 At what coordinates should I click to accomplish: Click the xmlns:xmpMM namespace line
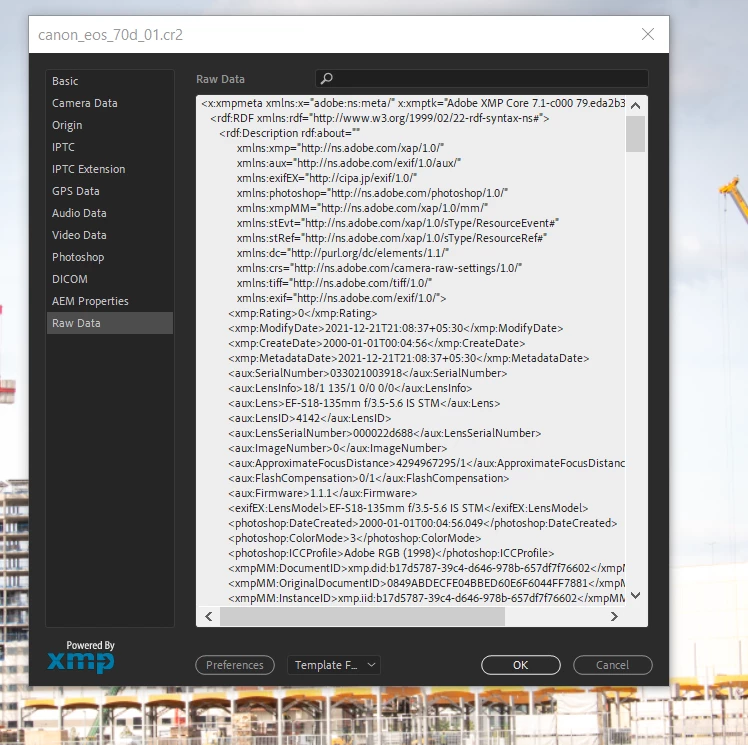tap(363, 208)
